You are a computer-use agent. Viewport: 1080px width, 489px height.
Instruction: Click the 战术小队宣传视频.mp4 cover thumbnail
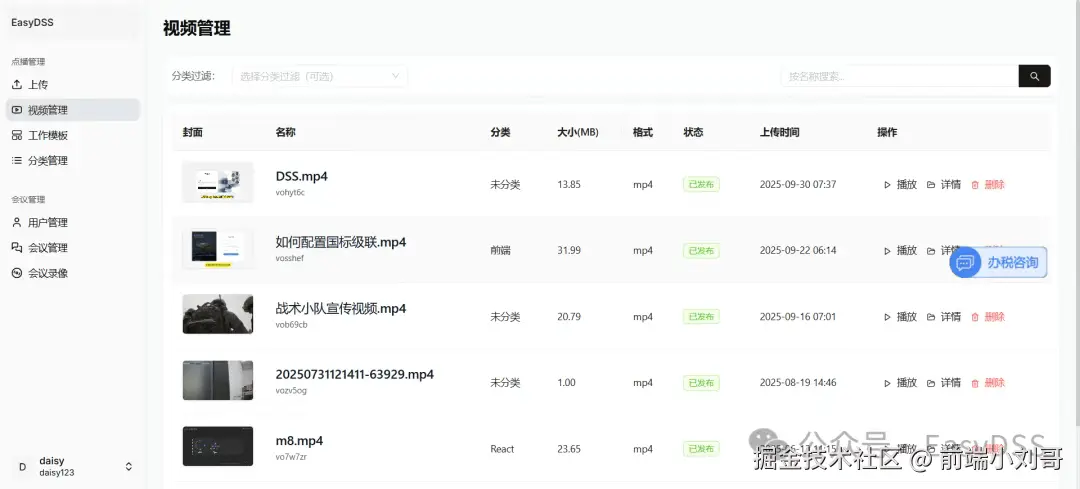tap(218, 314)
